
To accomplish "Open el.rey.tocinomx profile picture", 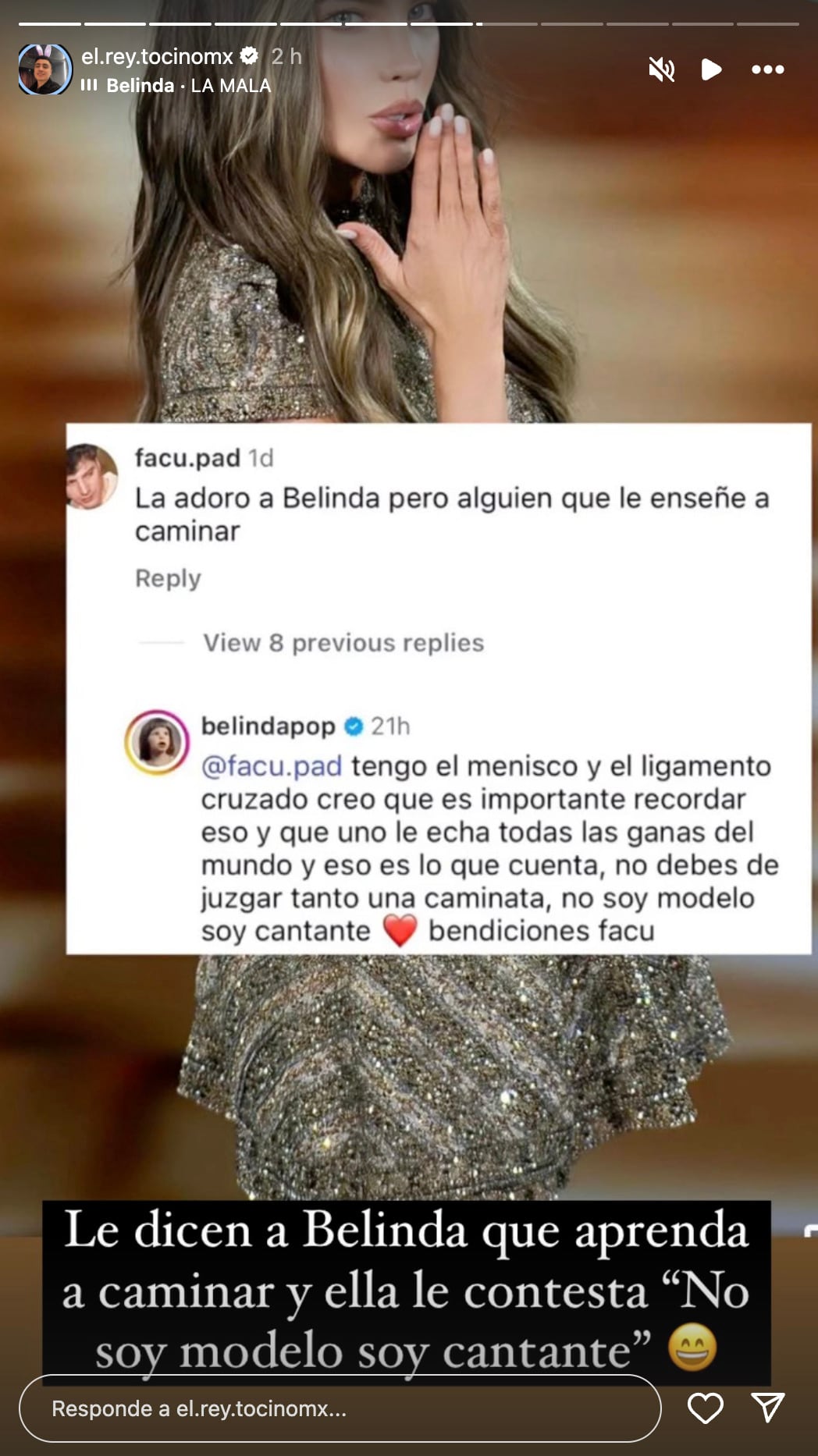I will click(44, 69).
